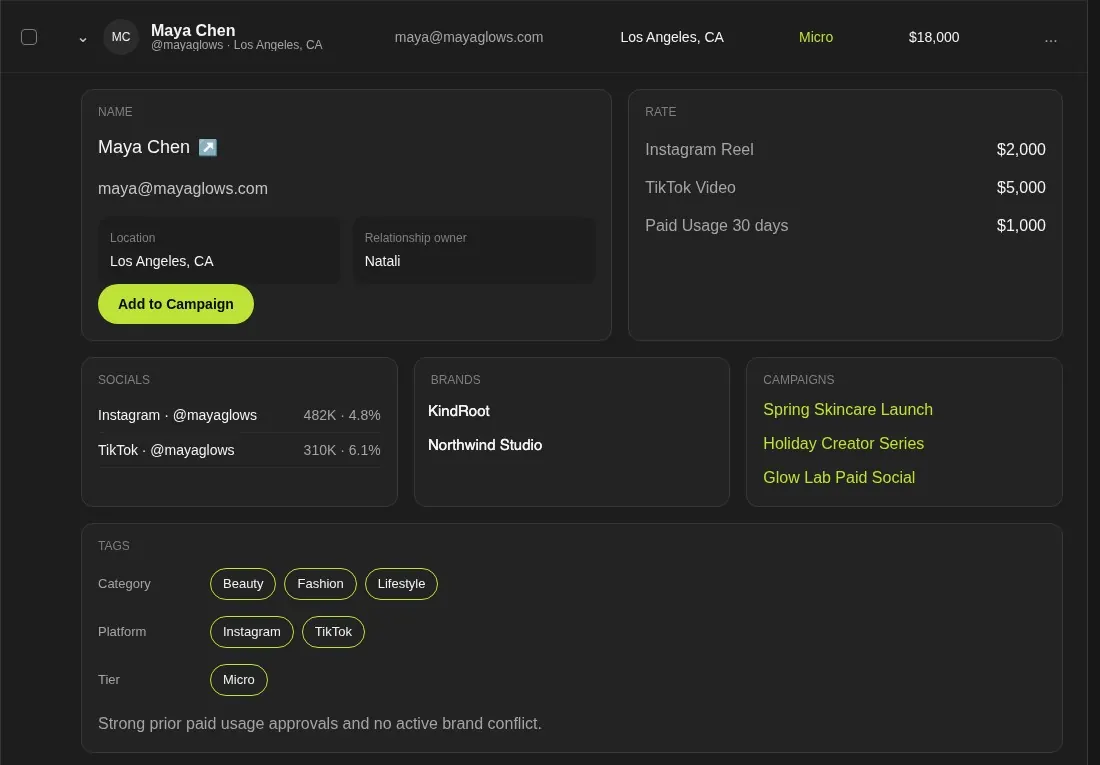Select the TikTok platform tag
The height and width of the screenshot is (765, 1100).
coord(333,632)
